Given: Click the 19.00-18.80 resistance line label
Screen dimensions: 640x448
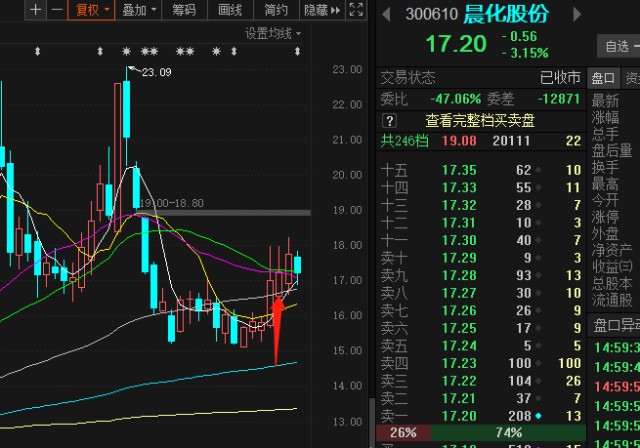Looking at the screenshot, I should click(x=171, y=203).
